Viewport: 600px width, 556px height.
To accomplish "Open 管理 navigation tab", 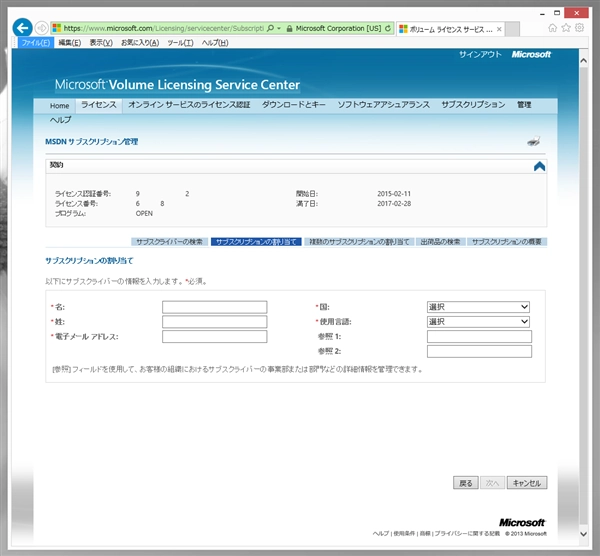I will click(x=524, y=105).
